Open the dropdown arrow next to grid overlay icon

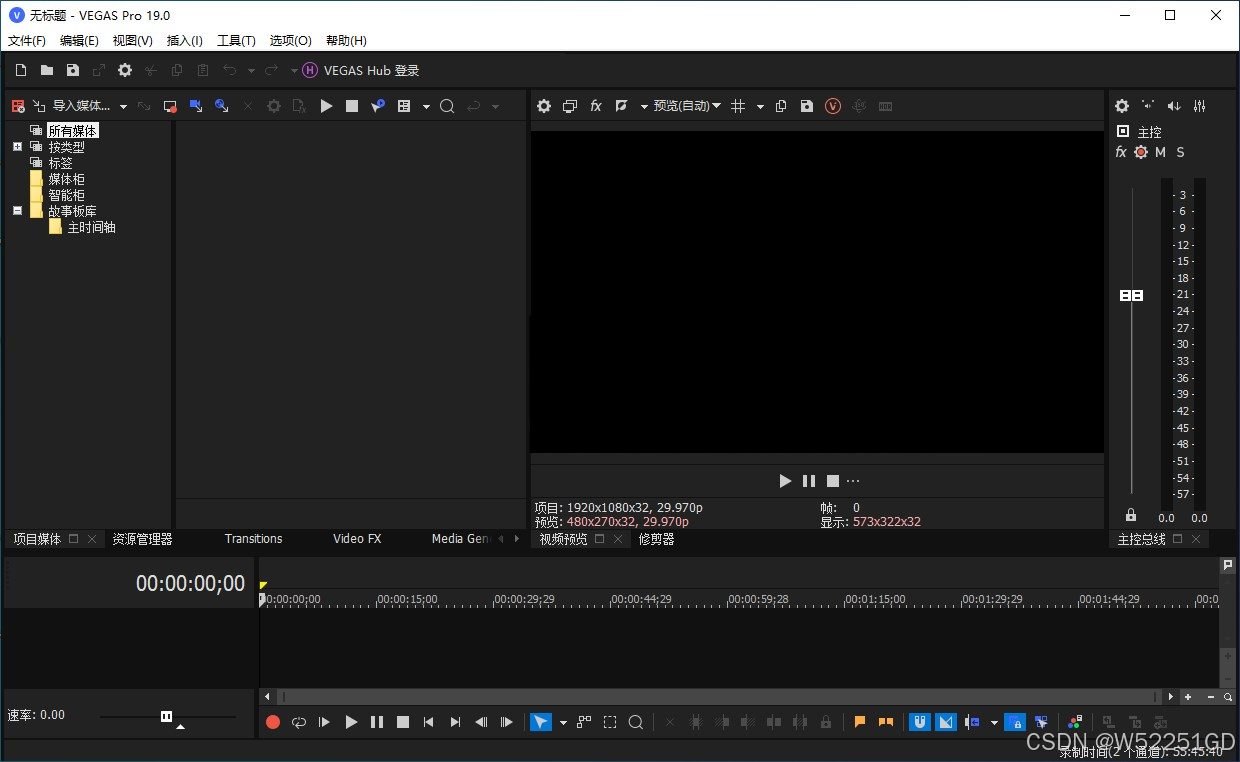[x=760, y=106]
